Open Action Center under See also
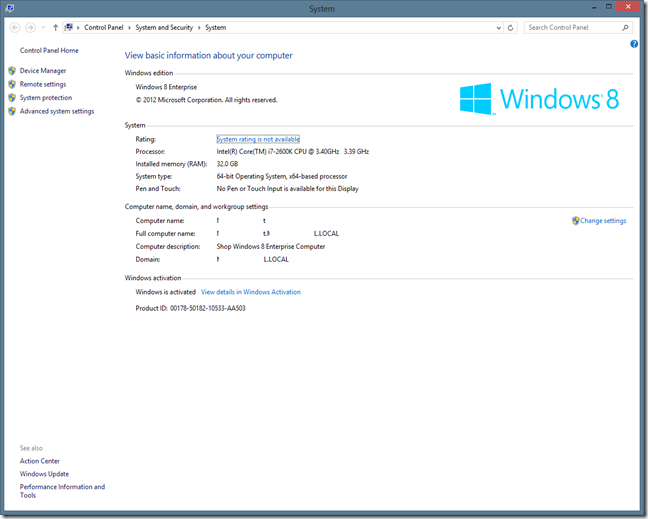Image resolution: width=648 pixels, height=519 pixels. tap(40, 461)
